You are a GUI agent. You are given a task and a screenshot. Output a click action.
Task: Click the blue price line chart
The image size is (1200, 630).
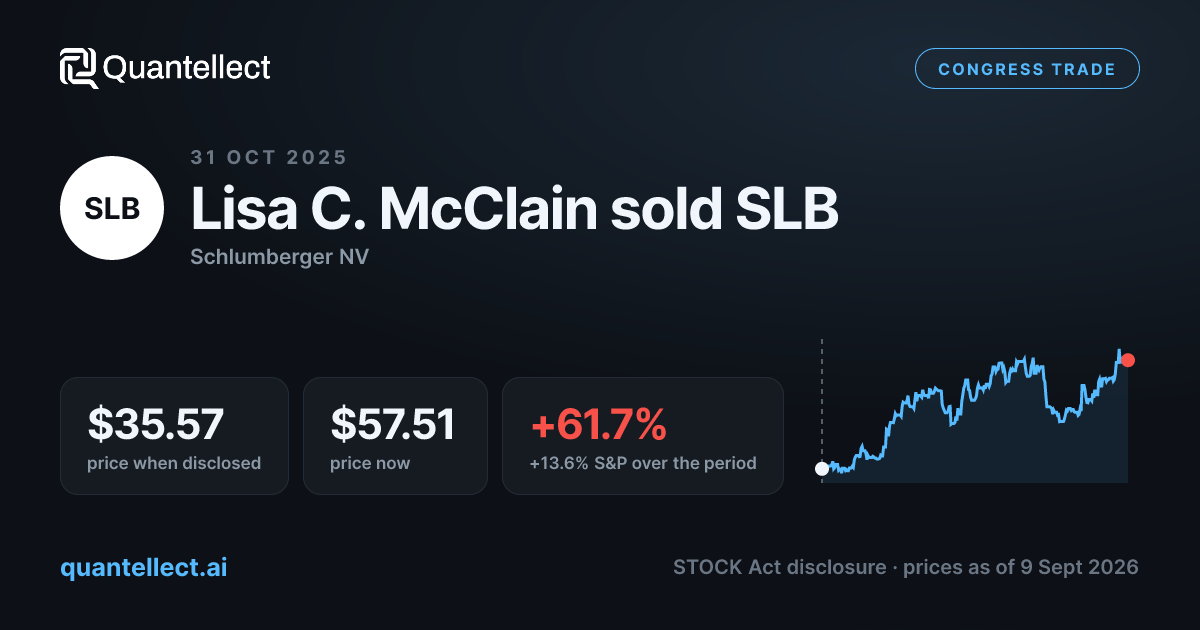pyautogui.click(x=975, y=410)
